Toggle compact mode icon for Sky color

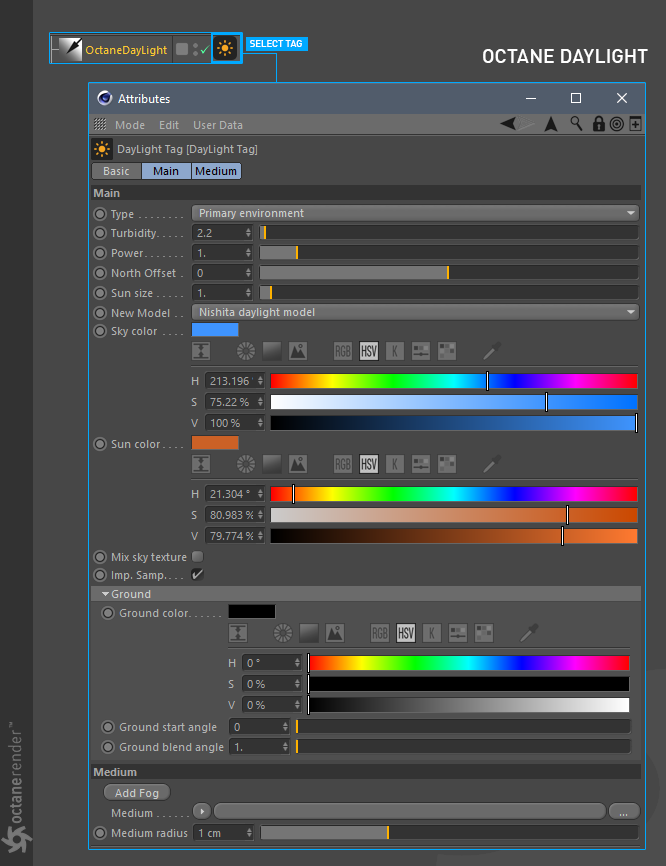point(201,351)
